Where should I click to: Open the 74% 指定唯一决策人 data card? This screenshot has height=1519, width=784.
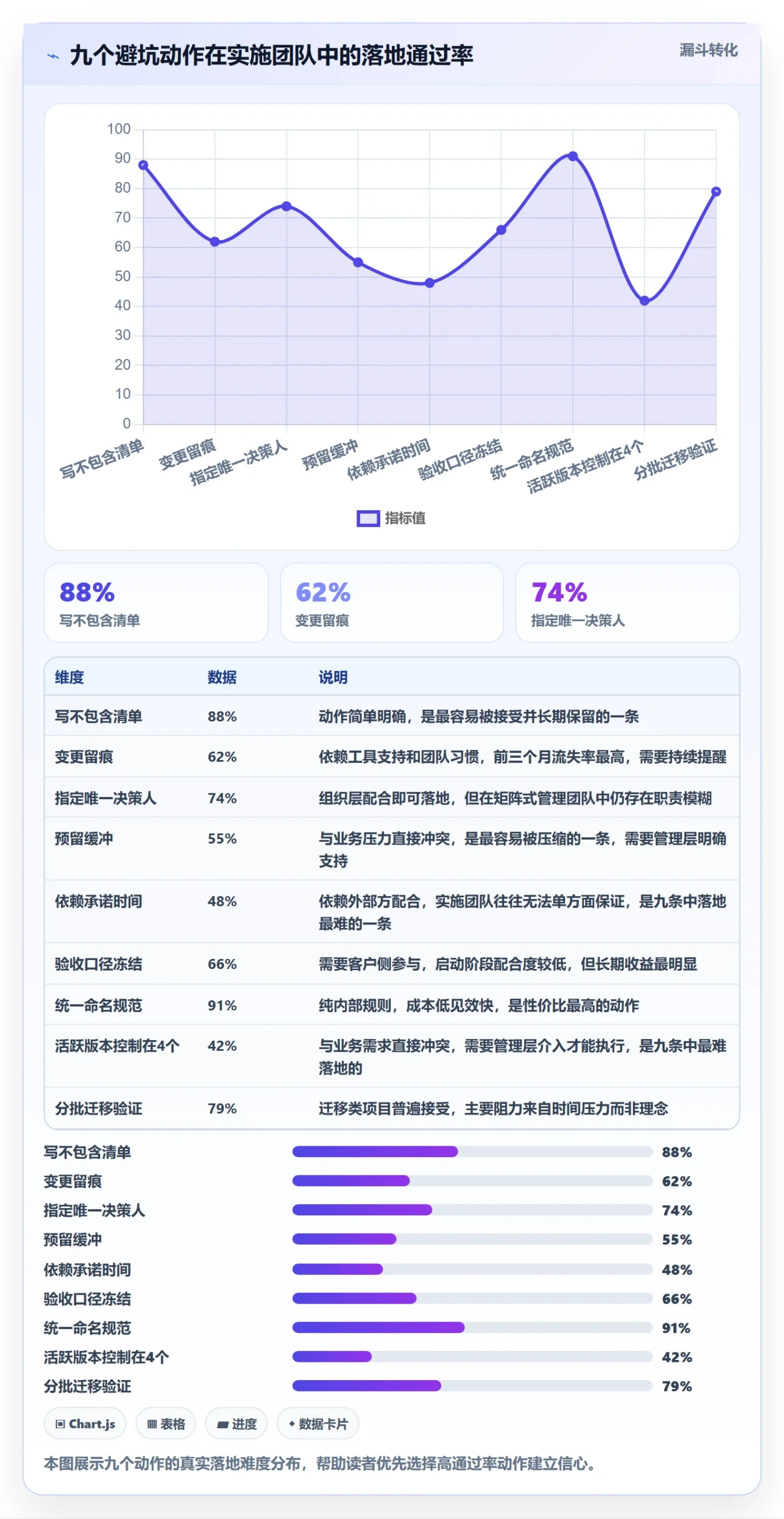click(627, 602)
